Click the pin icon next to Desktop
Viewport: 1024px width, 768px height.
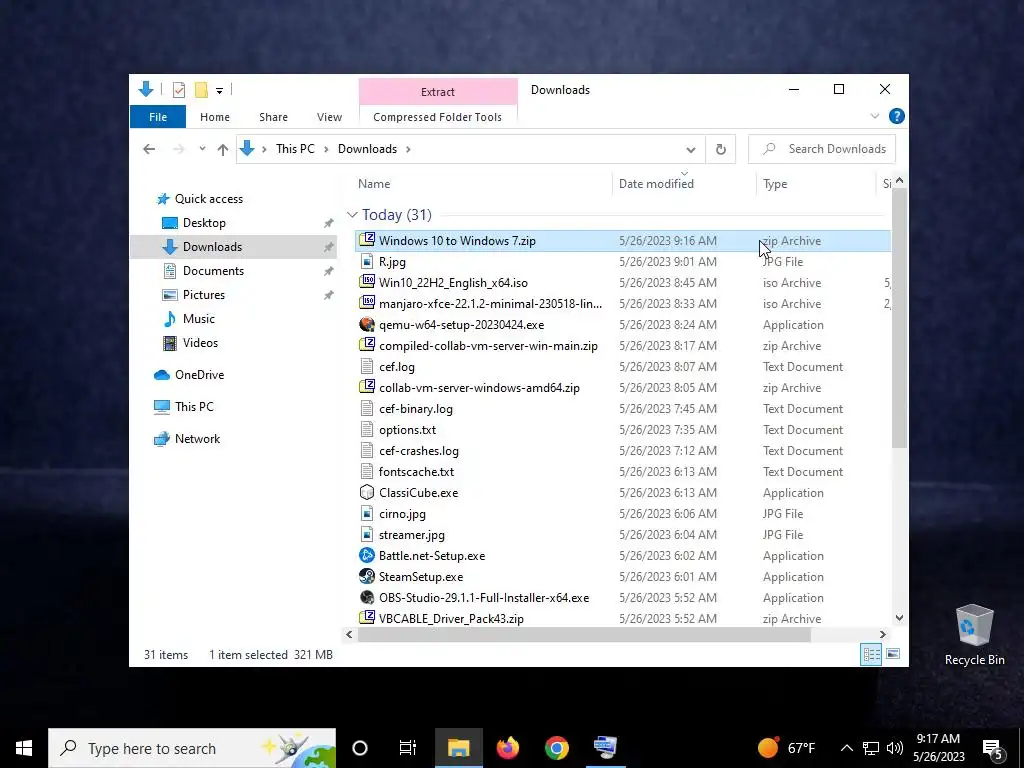point(328,223)
